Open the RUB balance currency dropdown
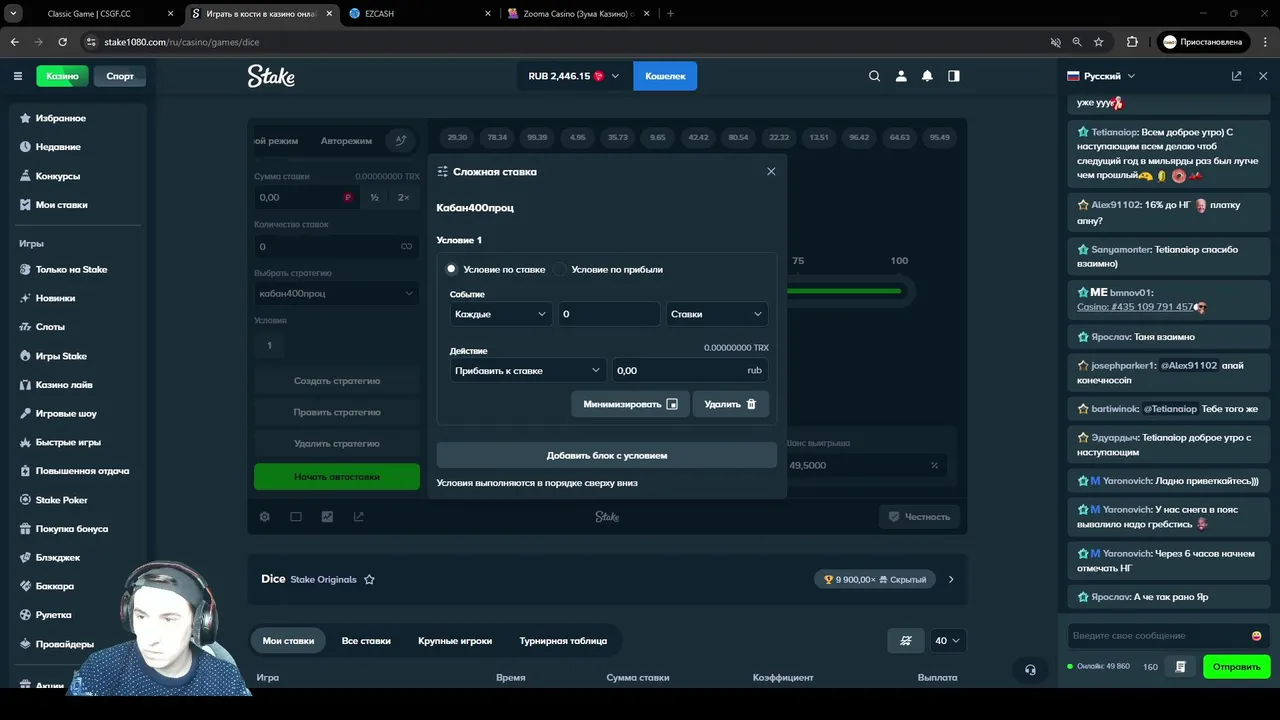Viewport: 1280px width, 720px height. pos(573,76)
